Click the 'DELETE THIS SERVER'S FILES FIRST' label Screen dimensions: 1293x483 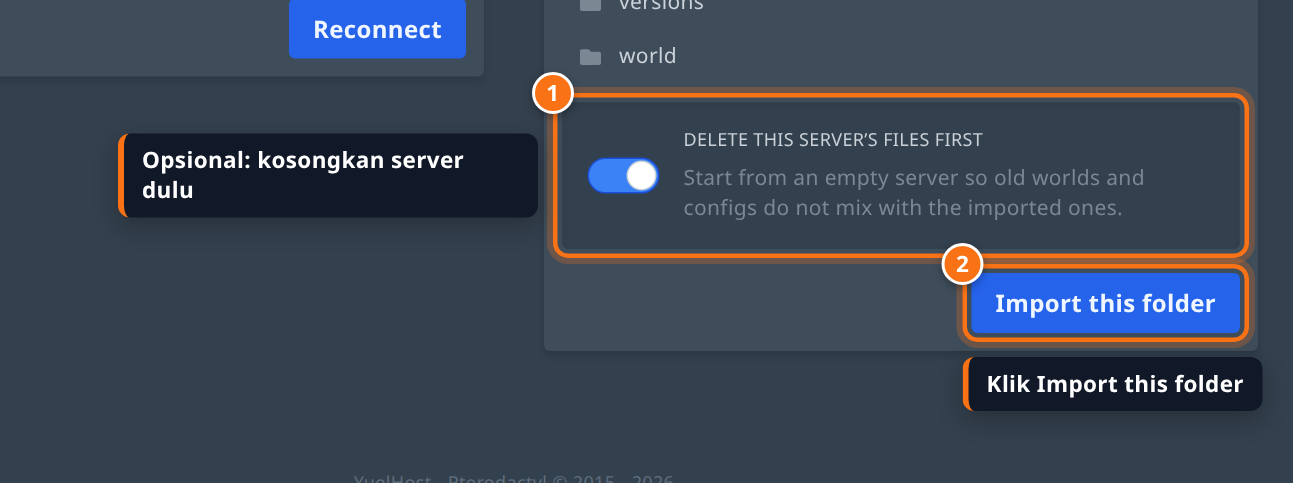833,140
